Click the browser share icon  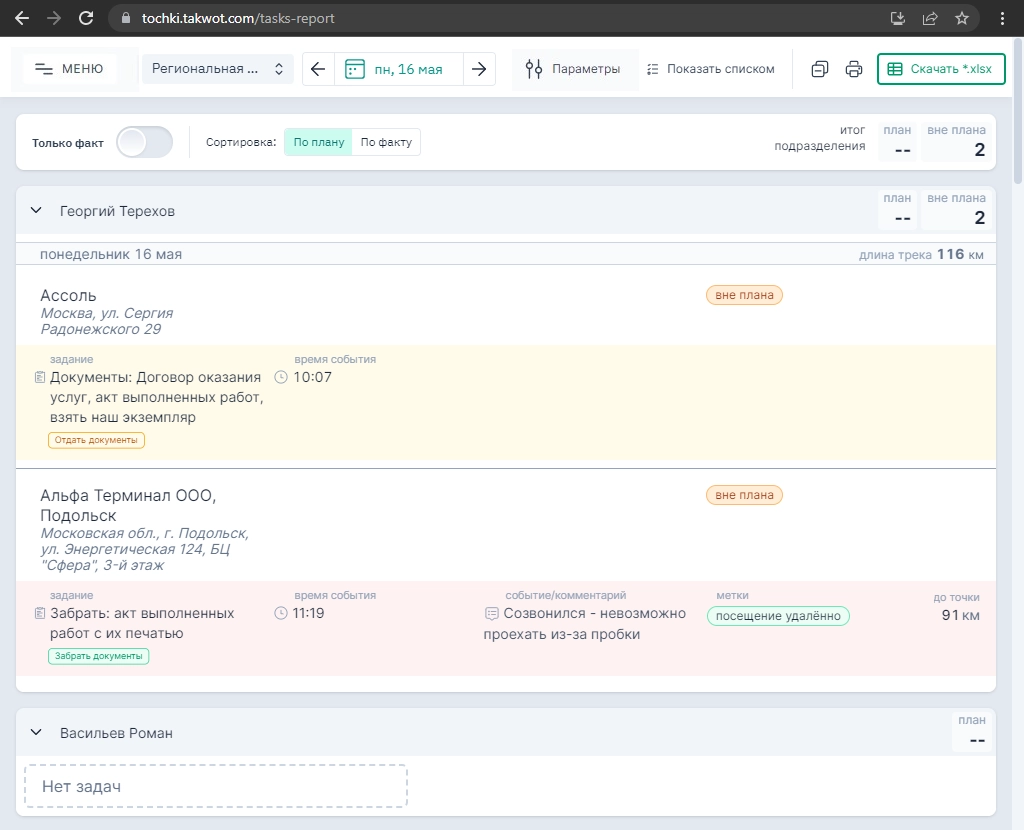(x=929, y=18)
